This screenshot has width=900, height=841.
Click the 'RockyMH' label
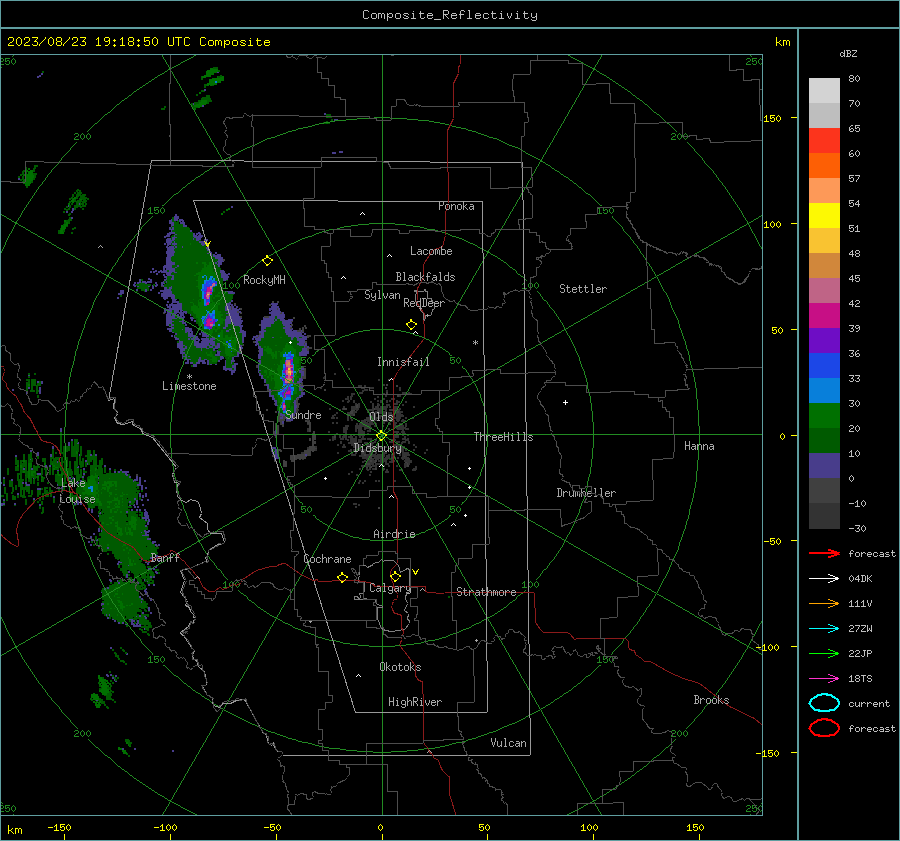[264, 280]
